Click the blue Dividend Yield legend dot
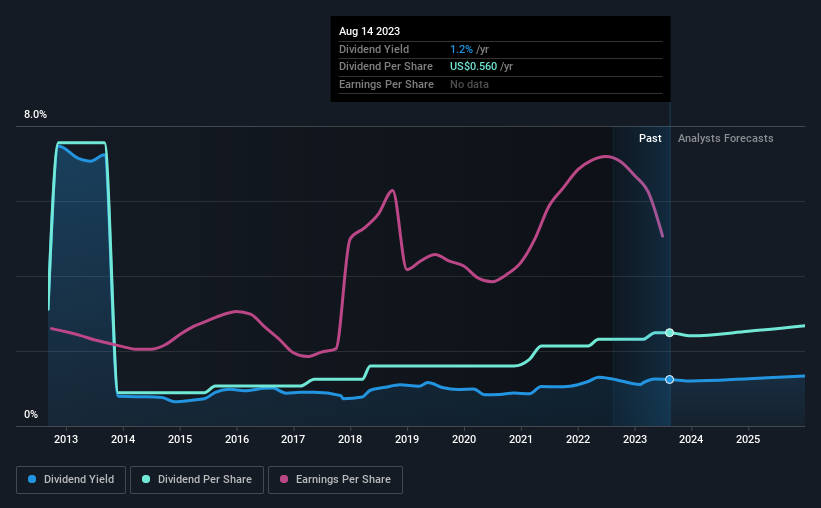The image size is (821, 508). click(32, 479)
